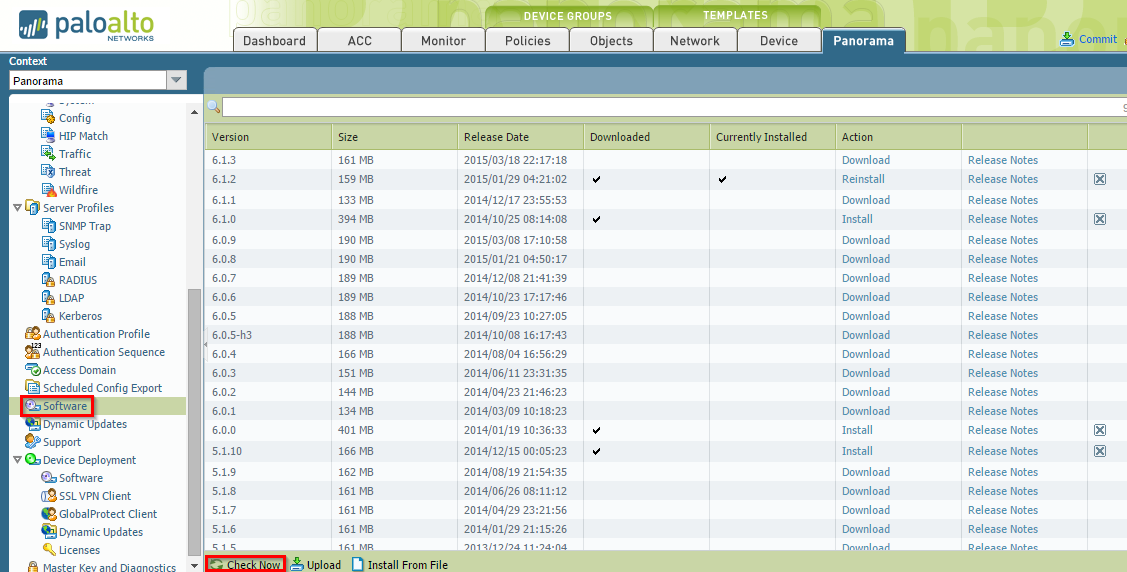1127x572 pixels.
Task: Select the Panorama tab
Action: [864, 40]
